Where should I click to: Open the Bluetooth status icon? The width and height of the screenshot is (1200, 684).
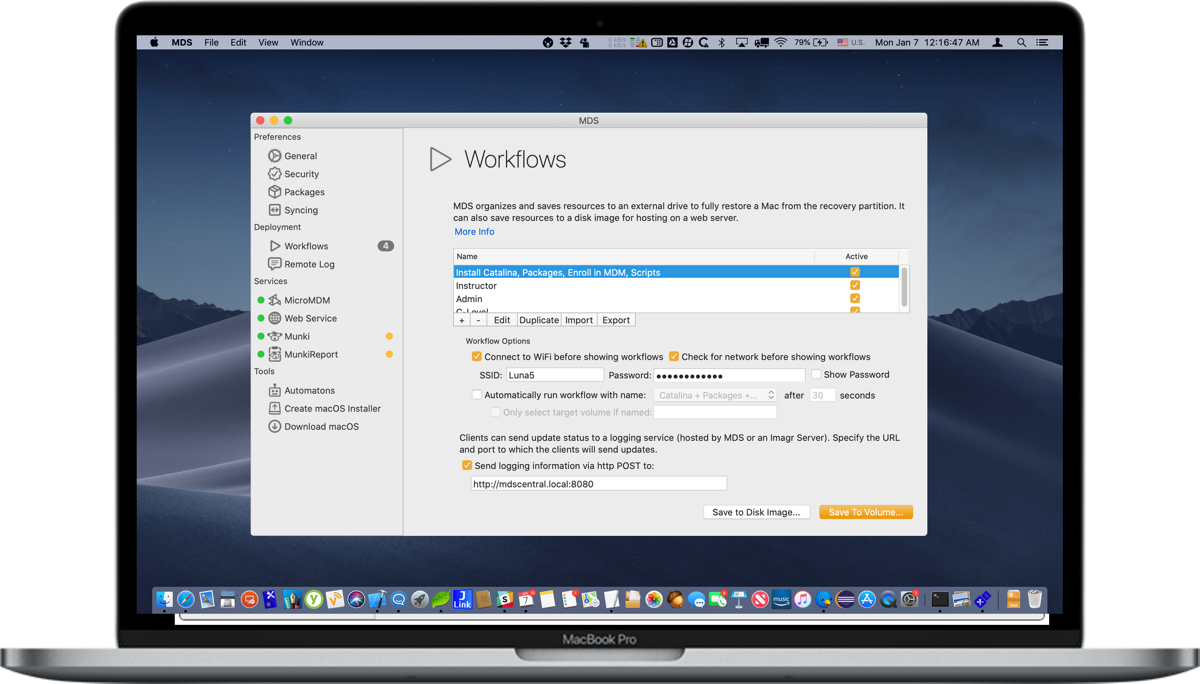pos(722,43)
